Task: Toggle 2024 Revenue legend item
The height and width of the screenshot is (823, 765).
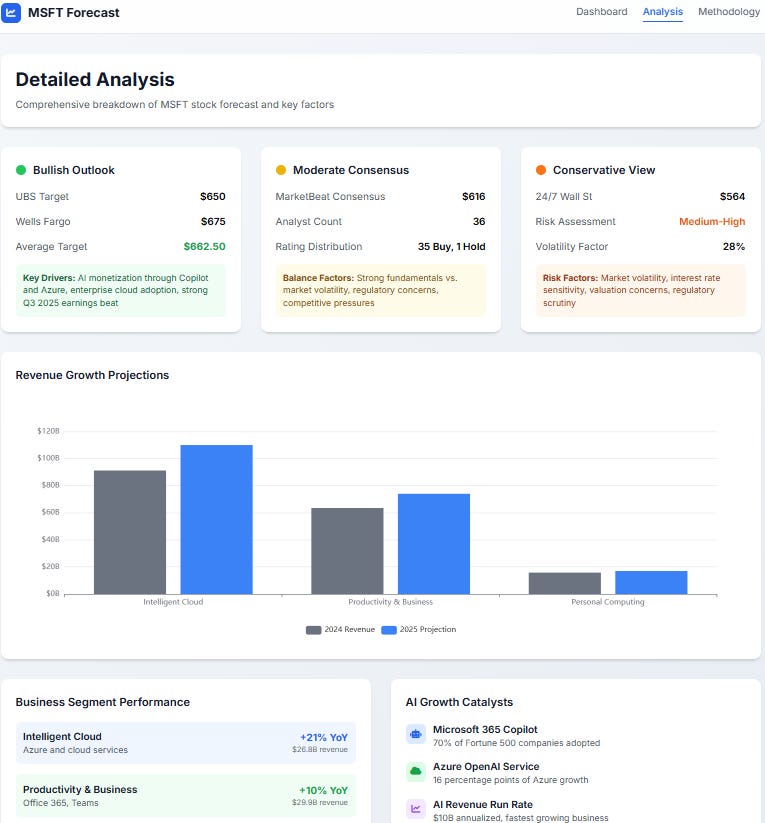Action: pos(340,630)
